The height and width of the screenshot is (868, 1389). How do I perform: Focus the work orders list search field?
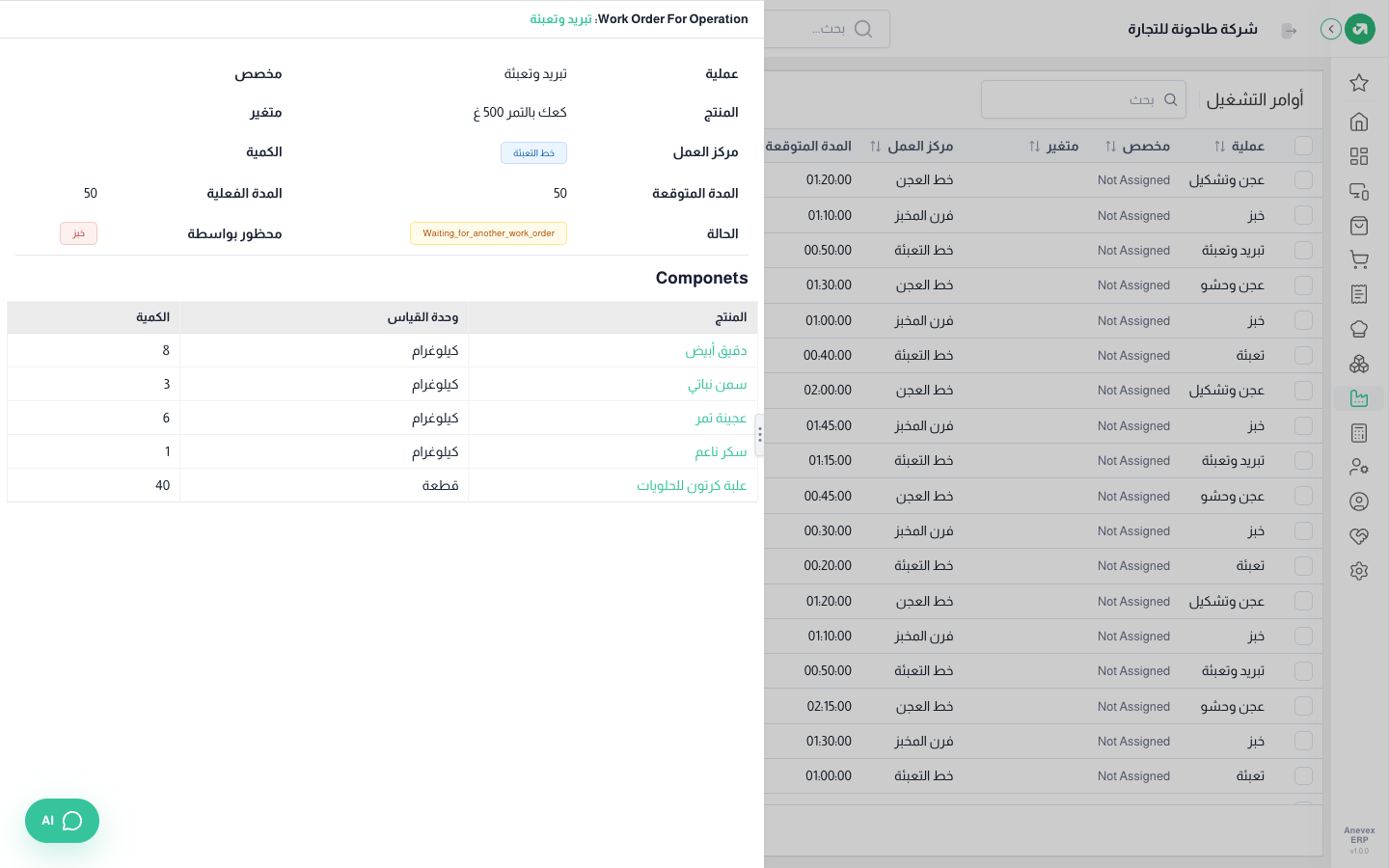pos(1083,99)
